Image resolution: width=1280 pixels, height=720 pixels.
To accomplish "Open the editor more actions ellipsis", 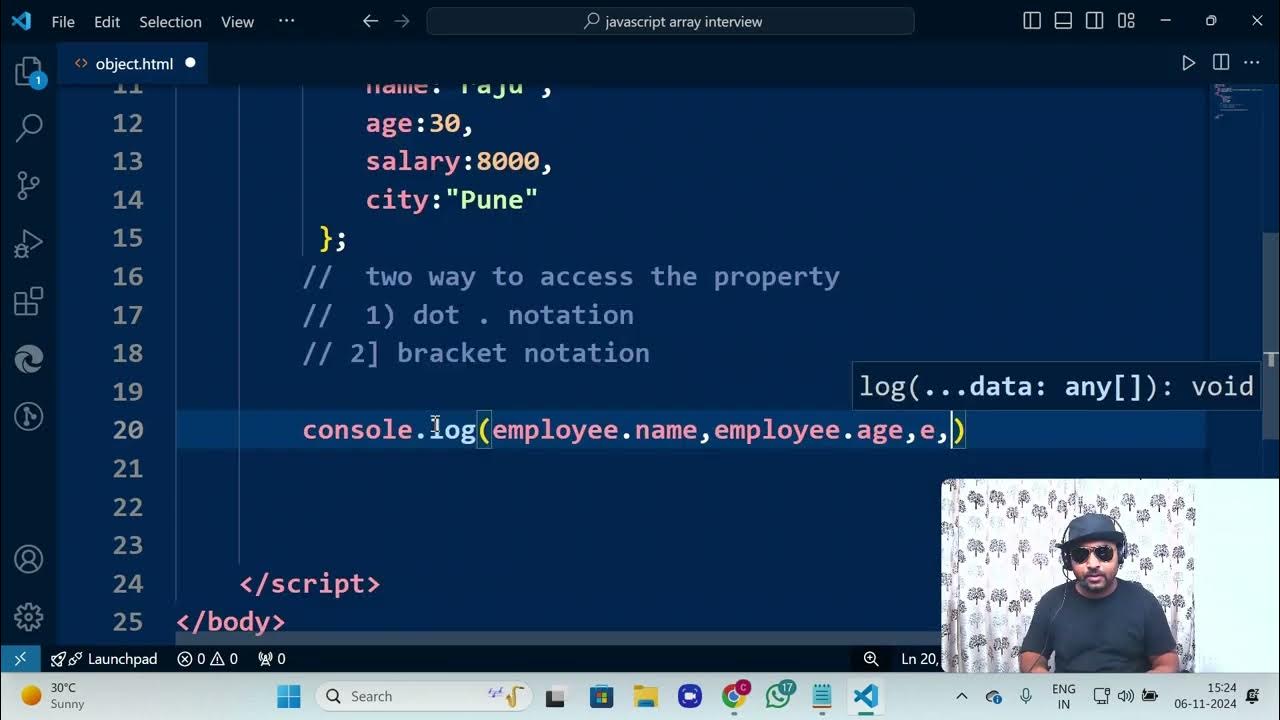I will (1252, 63).
